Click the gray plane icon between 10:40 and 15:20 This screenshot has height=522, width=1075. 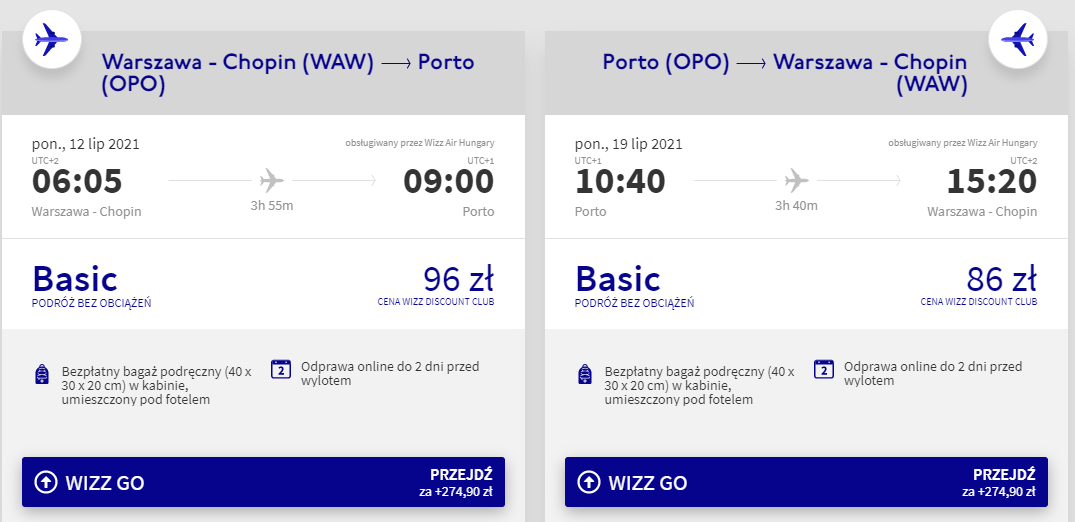point(796,181)
